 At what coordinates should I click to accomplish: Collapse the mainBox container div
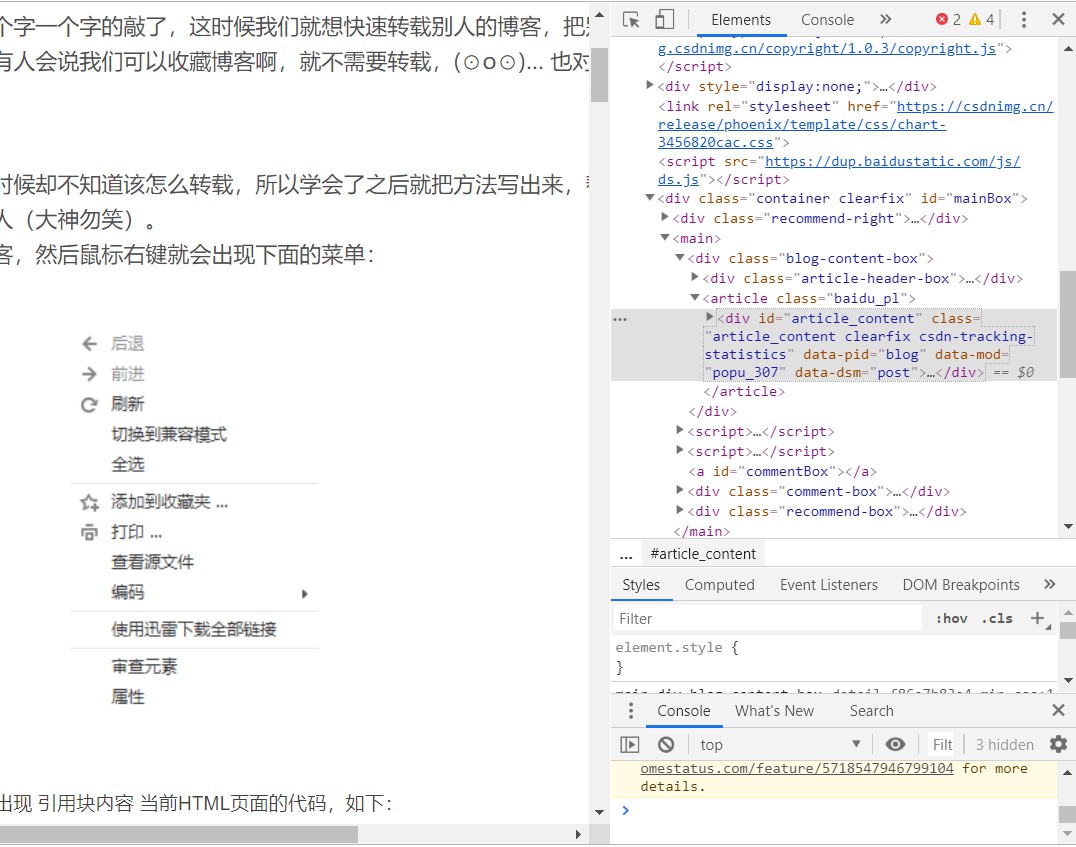[x=649, y=198]
